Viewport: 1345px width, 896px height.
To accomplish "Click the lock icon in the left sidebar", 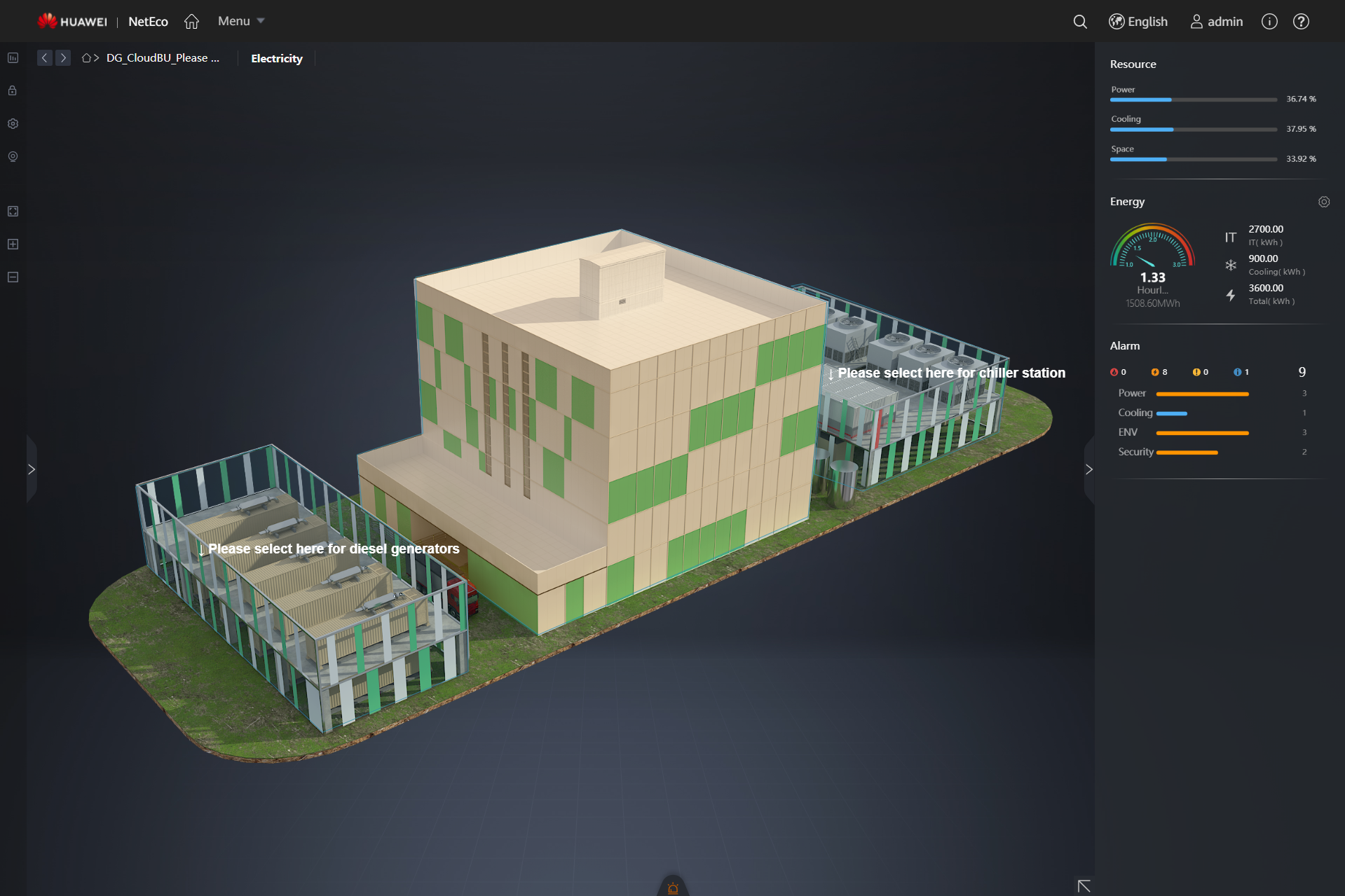I will click(x=13, y=90).
